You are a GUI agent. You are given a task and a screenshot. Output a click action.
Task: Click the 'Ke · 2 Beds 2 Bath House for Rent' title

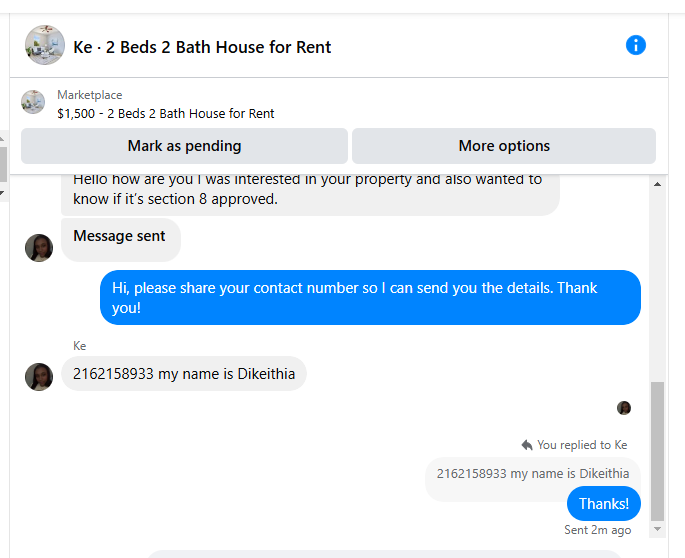click(x=202, y=47)
